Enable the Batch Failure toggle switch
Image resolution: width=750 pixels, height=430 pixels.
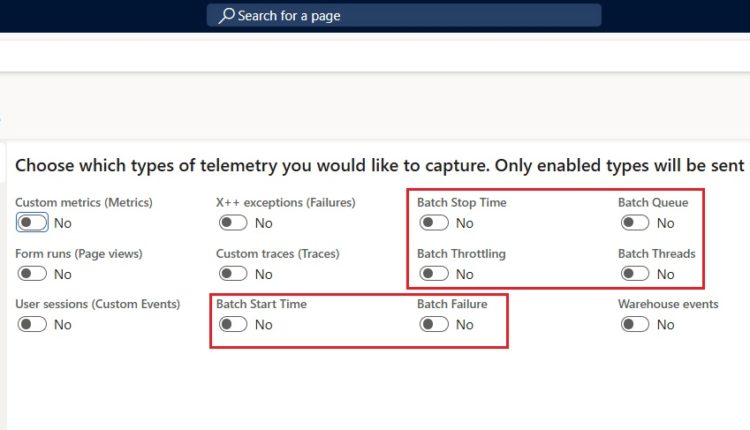coord(434,324)
